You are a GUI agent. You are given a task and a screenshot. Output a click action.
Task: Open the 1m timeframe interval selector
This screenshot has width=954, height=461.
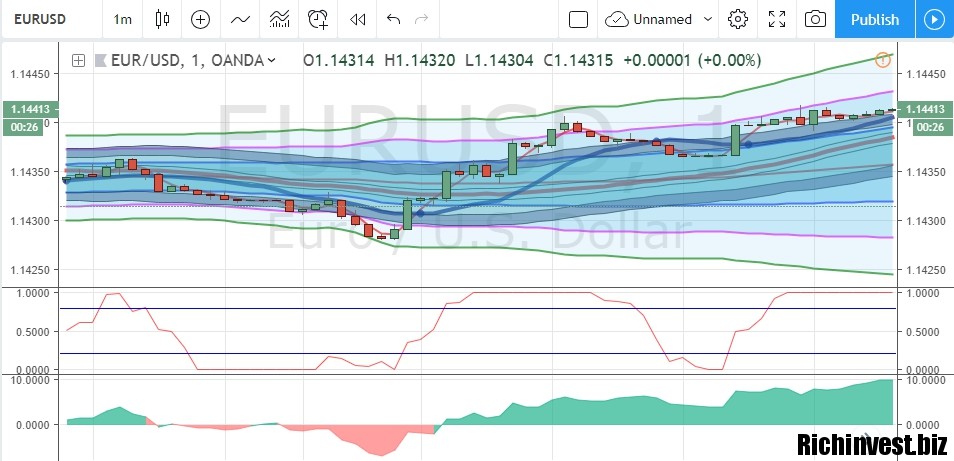[122, 19]
